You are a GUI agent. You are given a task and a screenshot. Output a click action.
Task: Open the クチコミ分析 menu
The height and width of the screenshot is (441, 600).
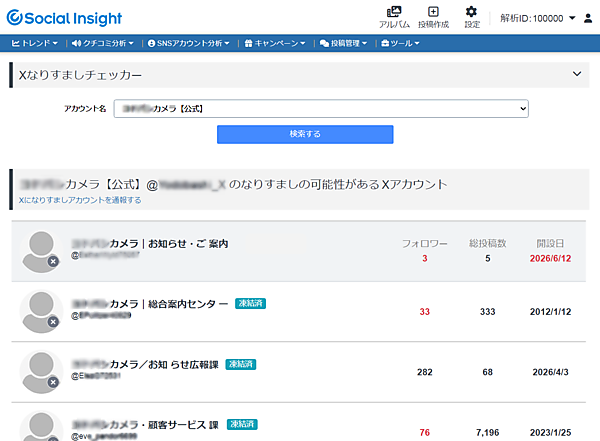click(103, 43)
